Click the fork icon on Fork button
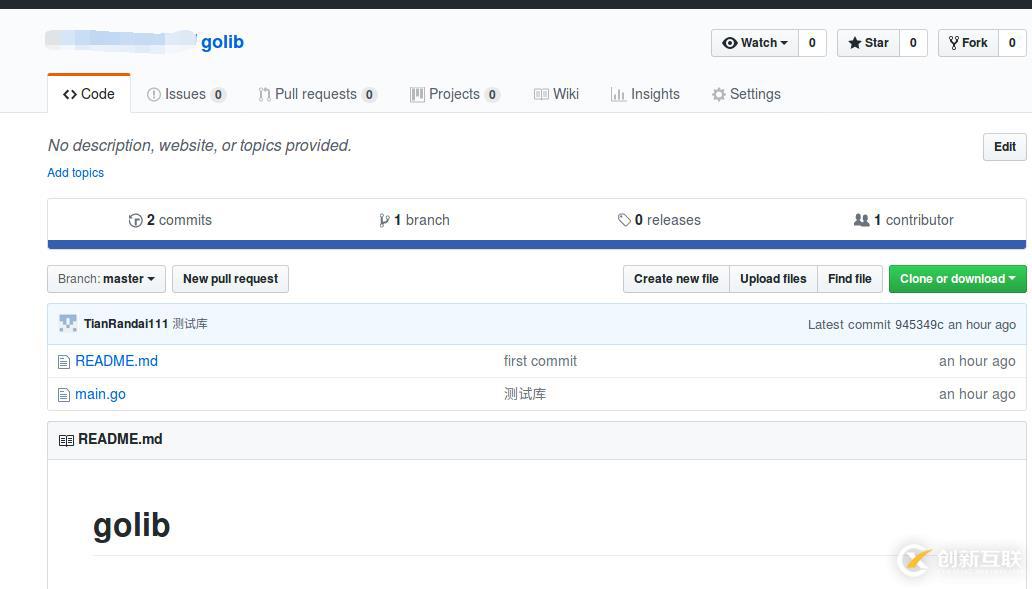Viewport: 1032px width, 589px height. 954,43
